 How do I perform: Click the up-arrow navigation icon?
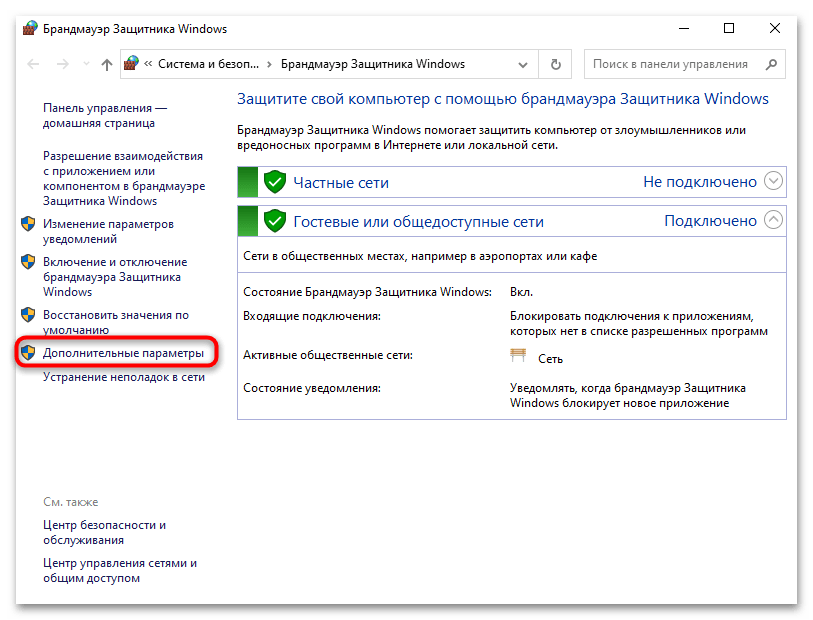(106, 64)
